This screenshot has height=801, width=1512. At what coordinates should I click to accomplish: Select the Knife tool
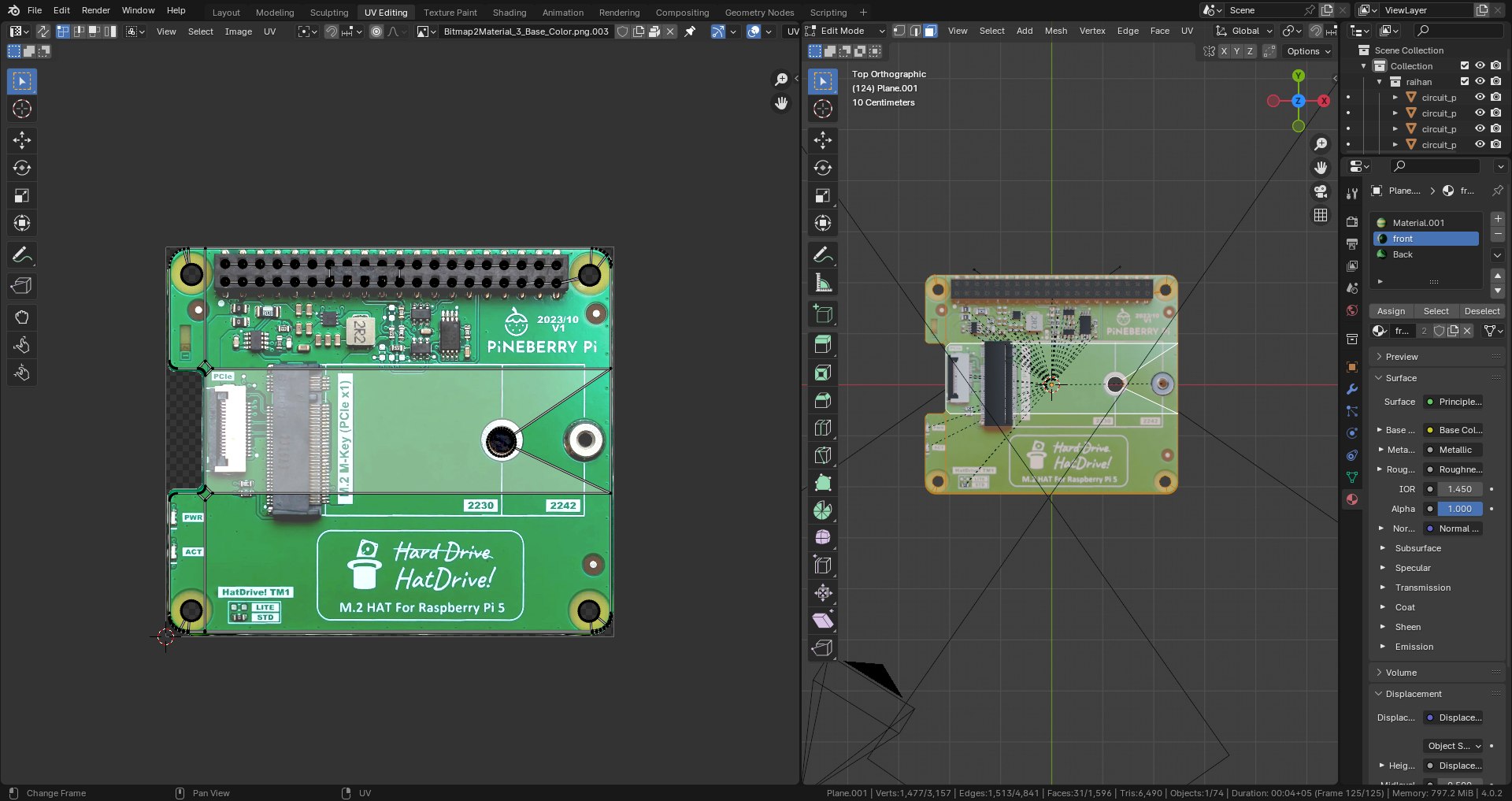823,455
